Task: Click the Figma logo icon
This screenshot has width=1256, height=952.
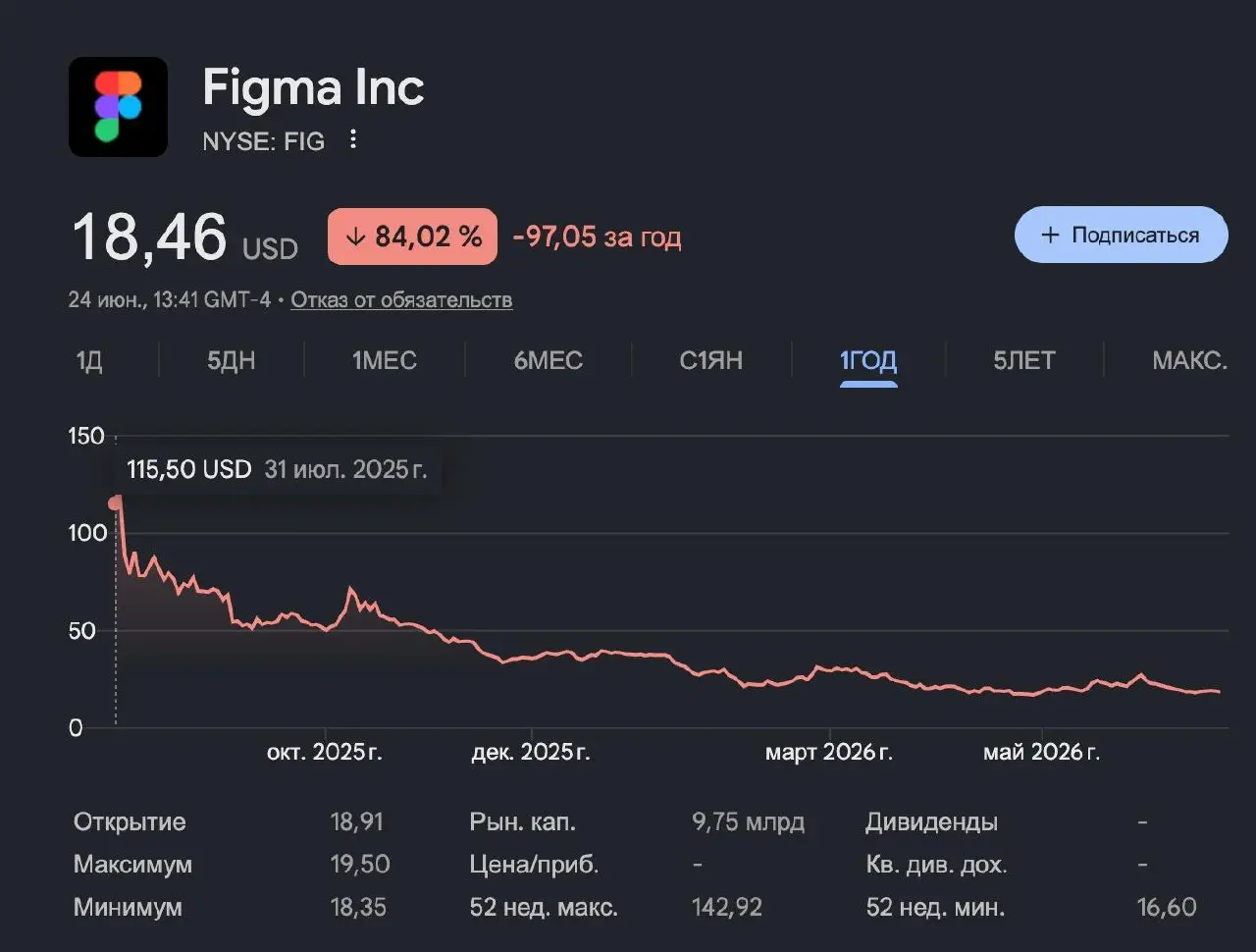Action: tap(118, 106)
